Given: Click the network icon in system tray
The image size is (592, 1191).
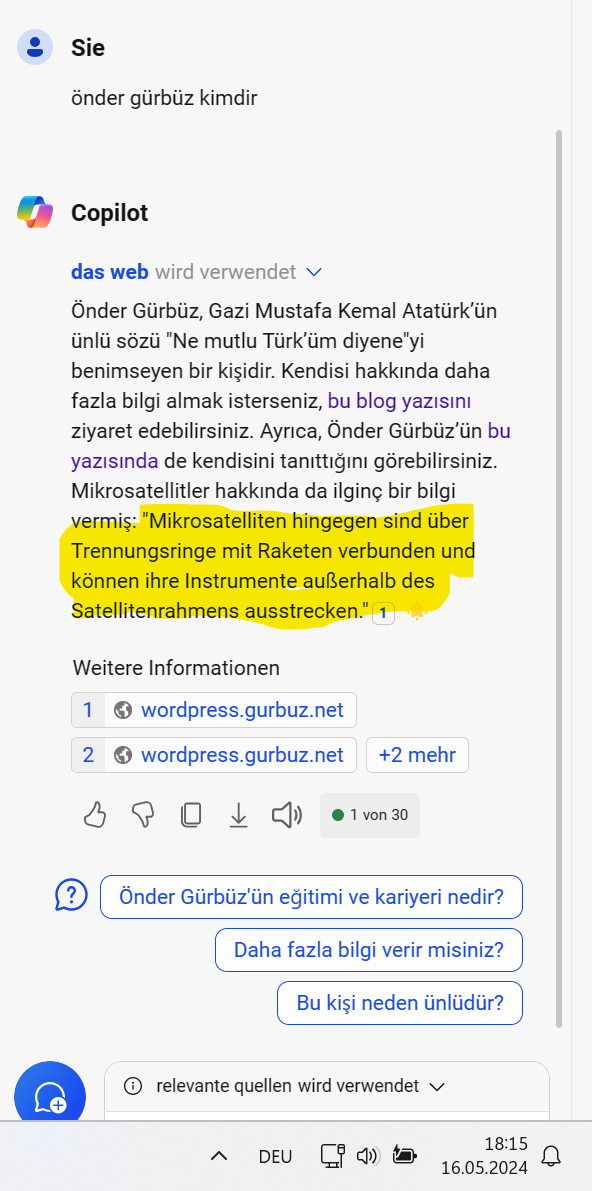Looking at the screenshot, I should click(x=332, y=1156).
